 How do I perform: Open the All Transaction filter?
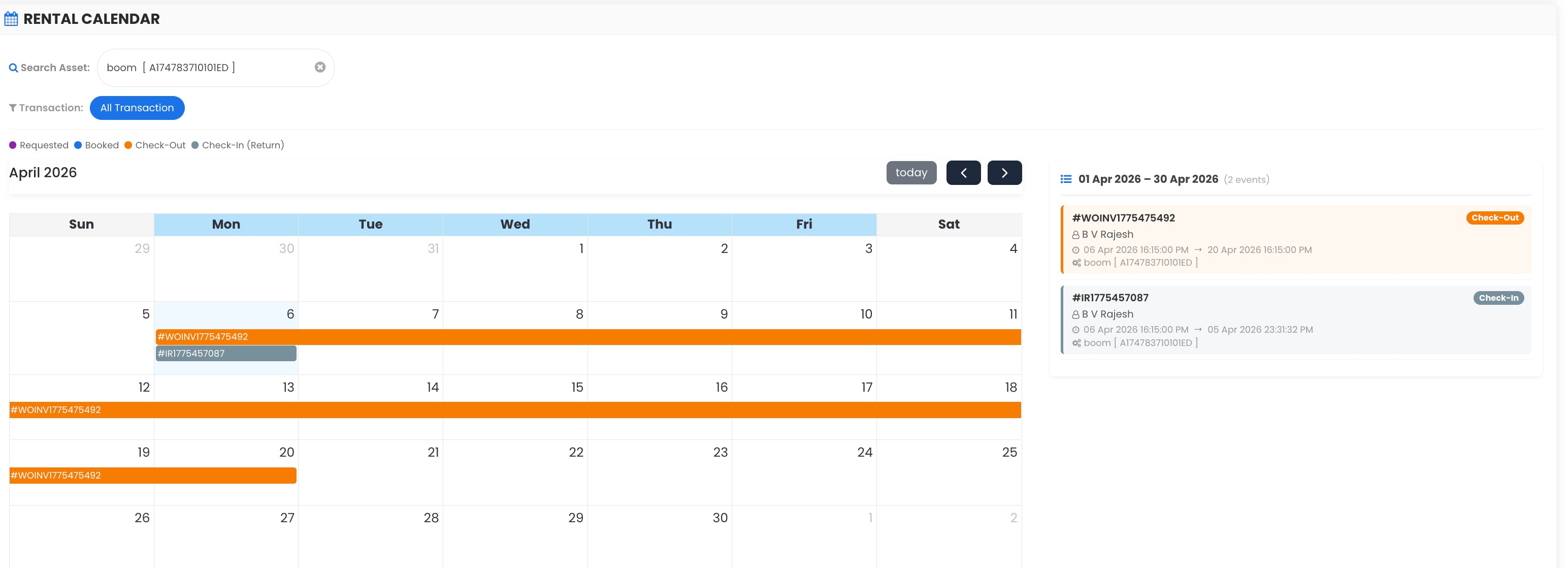click(x=137, y=108)
